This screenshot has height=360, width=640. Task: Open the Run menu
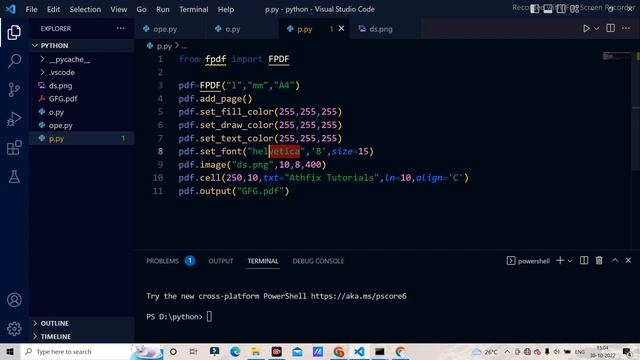pyautogui.click(x=162, y=9)
